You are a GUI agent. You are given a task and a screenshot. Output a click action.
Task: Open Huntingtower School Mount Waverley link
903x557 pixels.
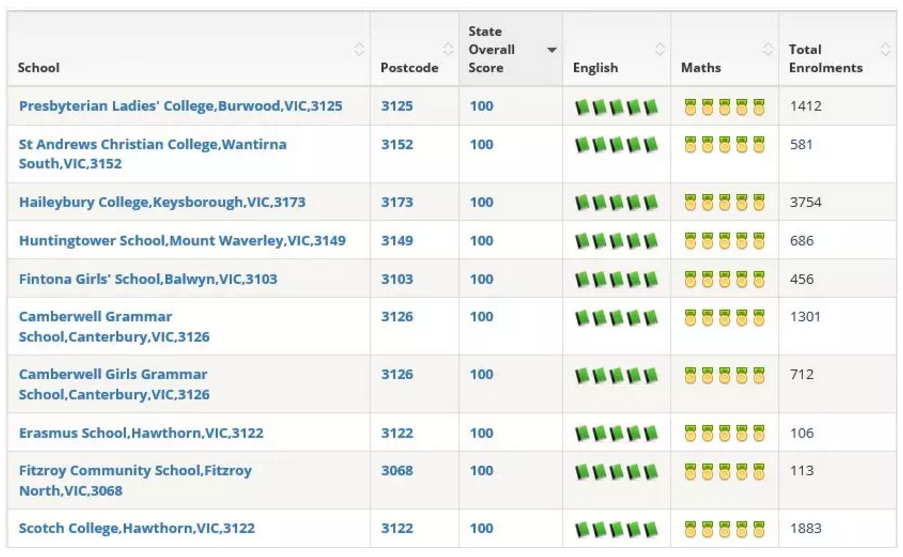(183, 241)
